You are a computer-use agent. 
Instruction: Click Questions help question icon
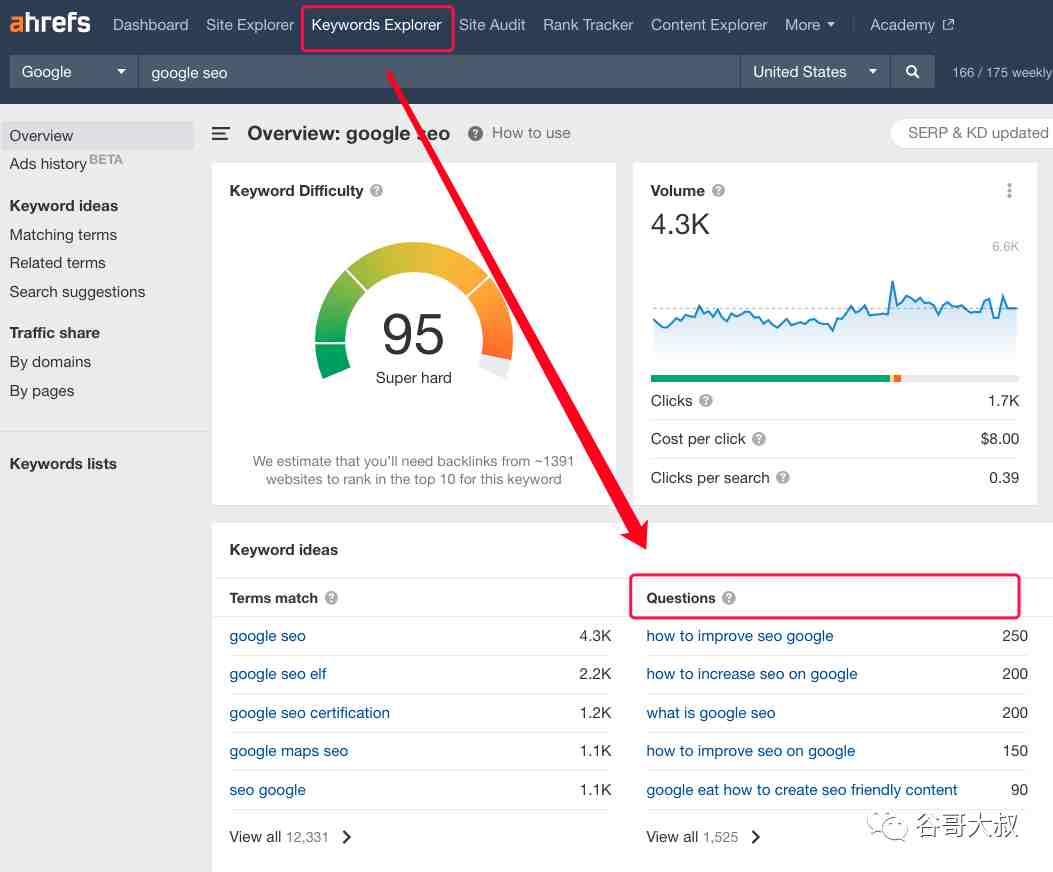pos(729,598)
